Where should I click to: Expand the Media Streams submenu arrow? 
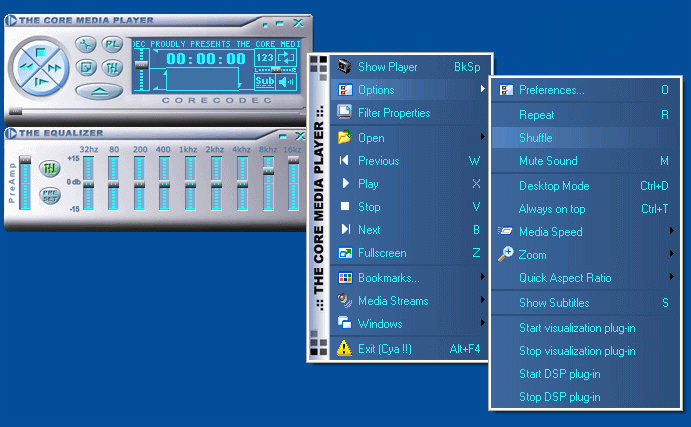[x=483, y=300]
